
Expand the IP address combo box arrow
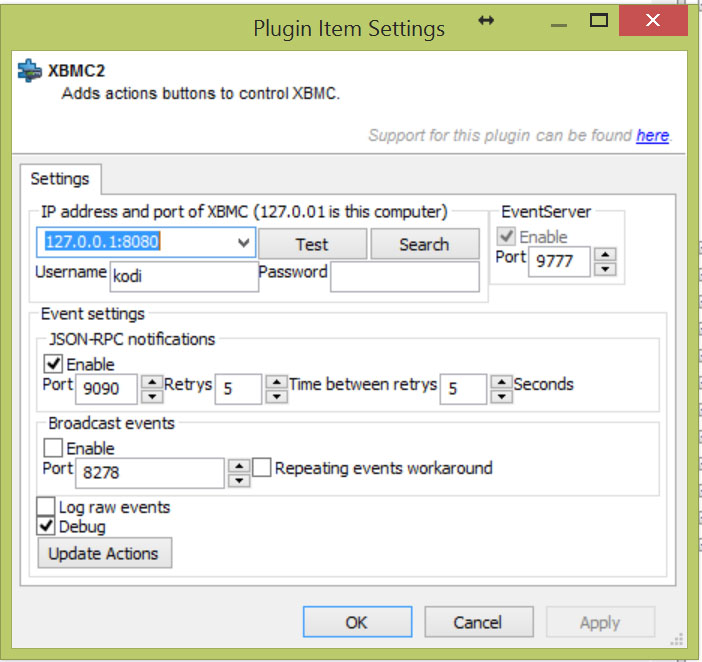coord(244,243)
